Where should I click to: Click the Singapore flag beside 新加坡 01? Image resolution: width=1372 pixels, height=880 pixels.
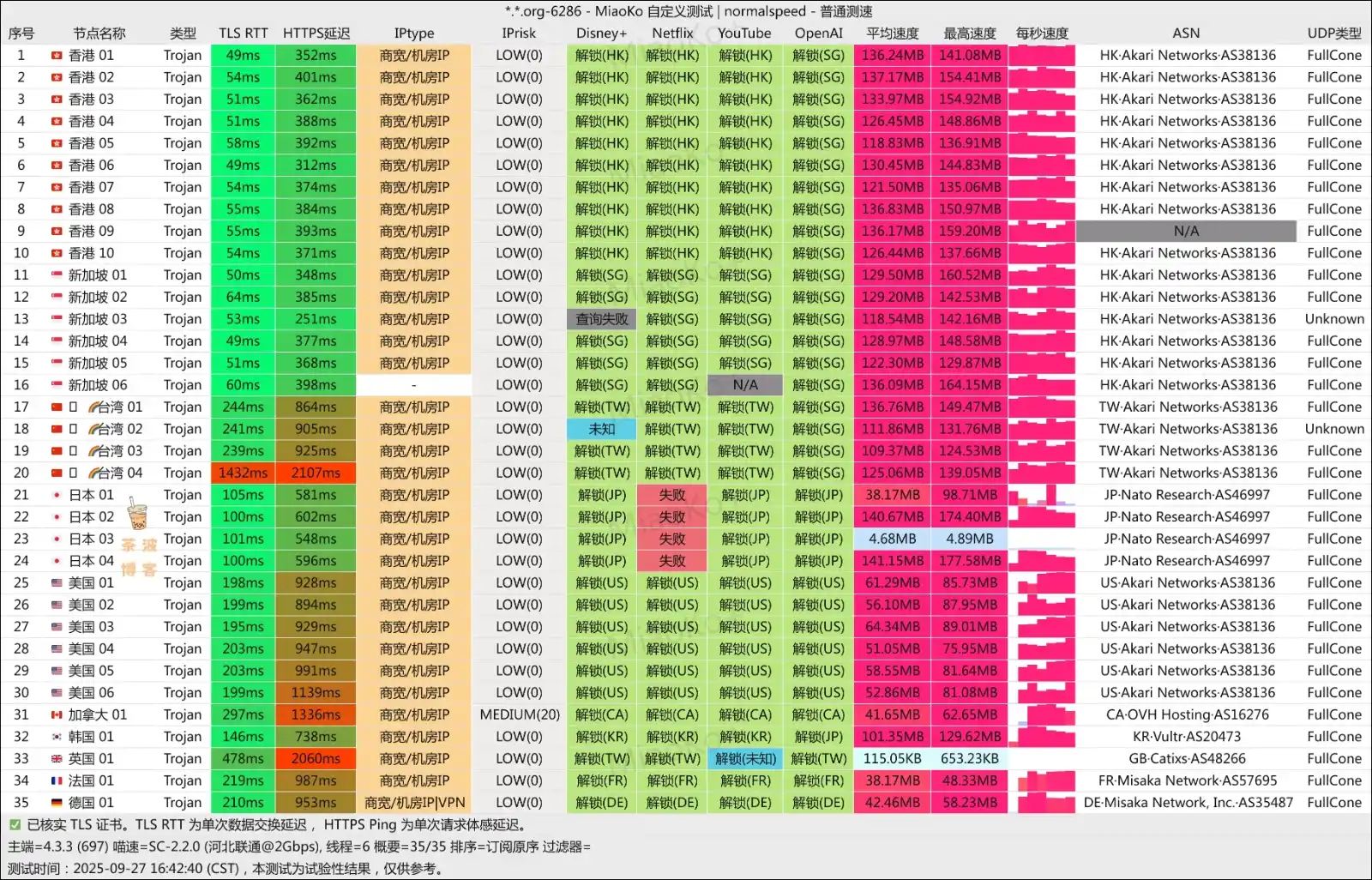click(x=57, y=275)
